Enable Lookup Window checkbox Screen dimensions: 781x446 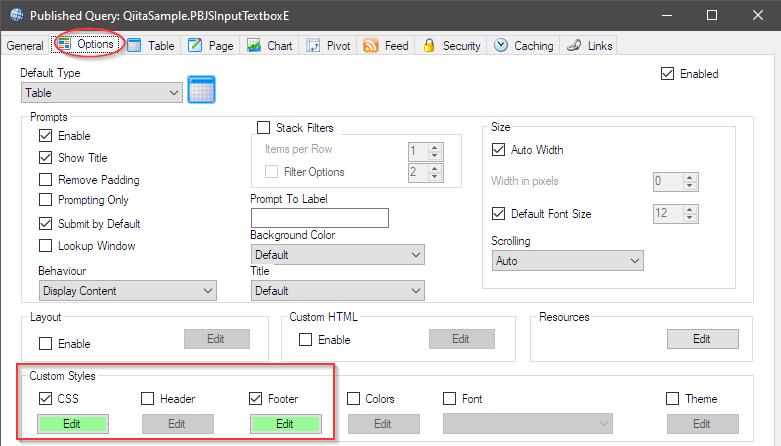pos(45,246)
